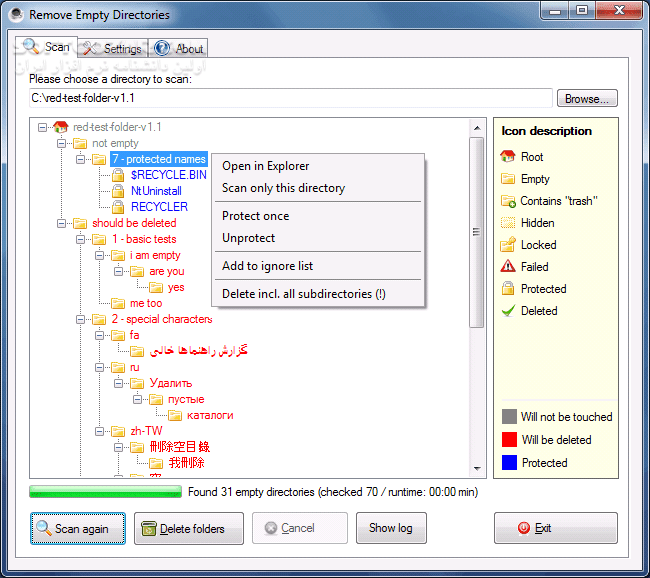Click the Root icon in Icon description legend
Viewport: 650px width, 578px height.
pos(508,156)
